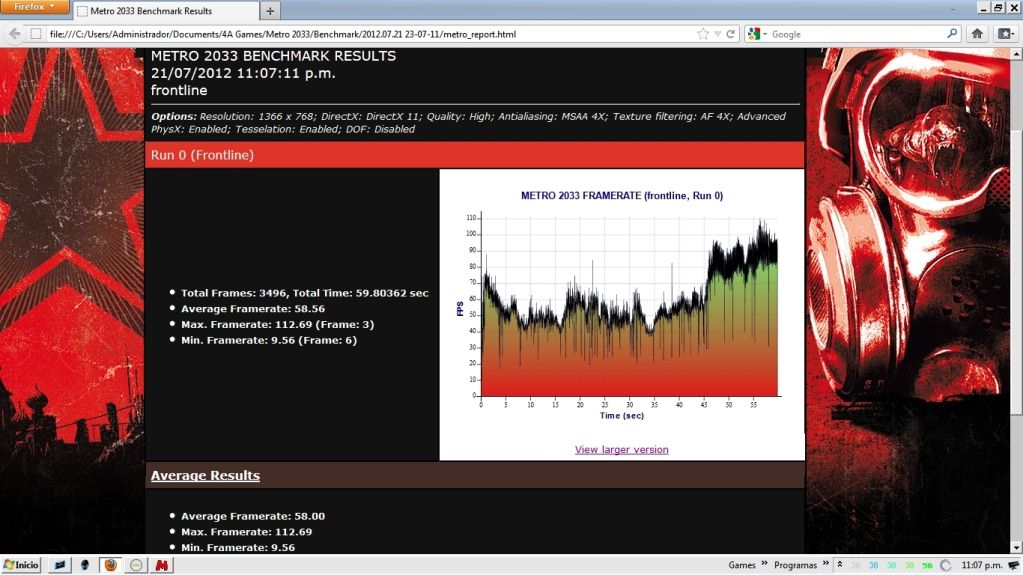Select text Min. Framerate: 9.56 (Frame: 6)
This screenshot has height=575, width=1023.
269,340
